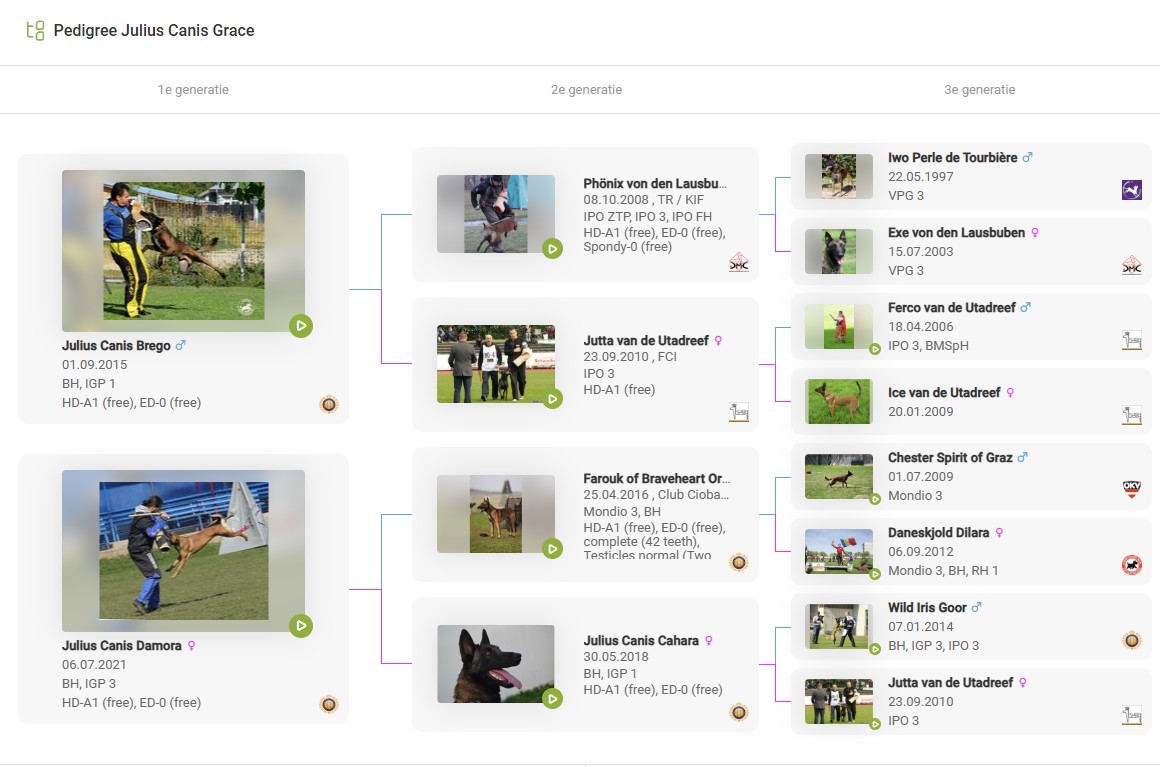The width and height of the screenshot is (1160, 767).
Task: Click kennel badge icon on Julius Canis Brego card
Action: [x=328, y=404]
